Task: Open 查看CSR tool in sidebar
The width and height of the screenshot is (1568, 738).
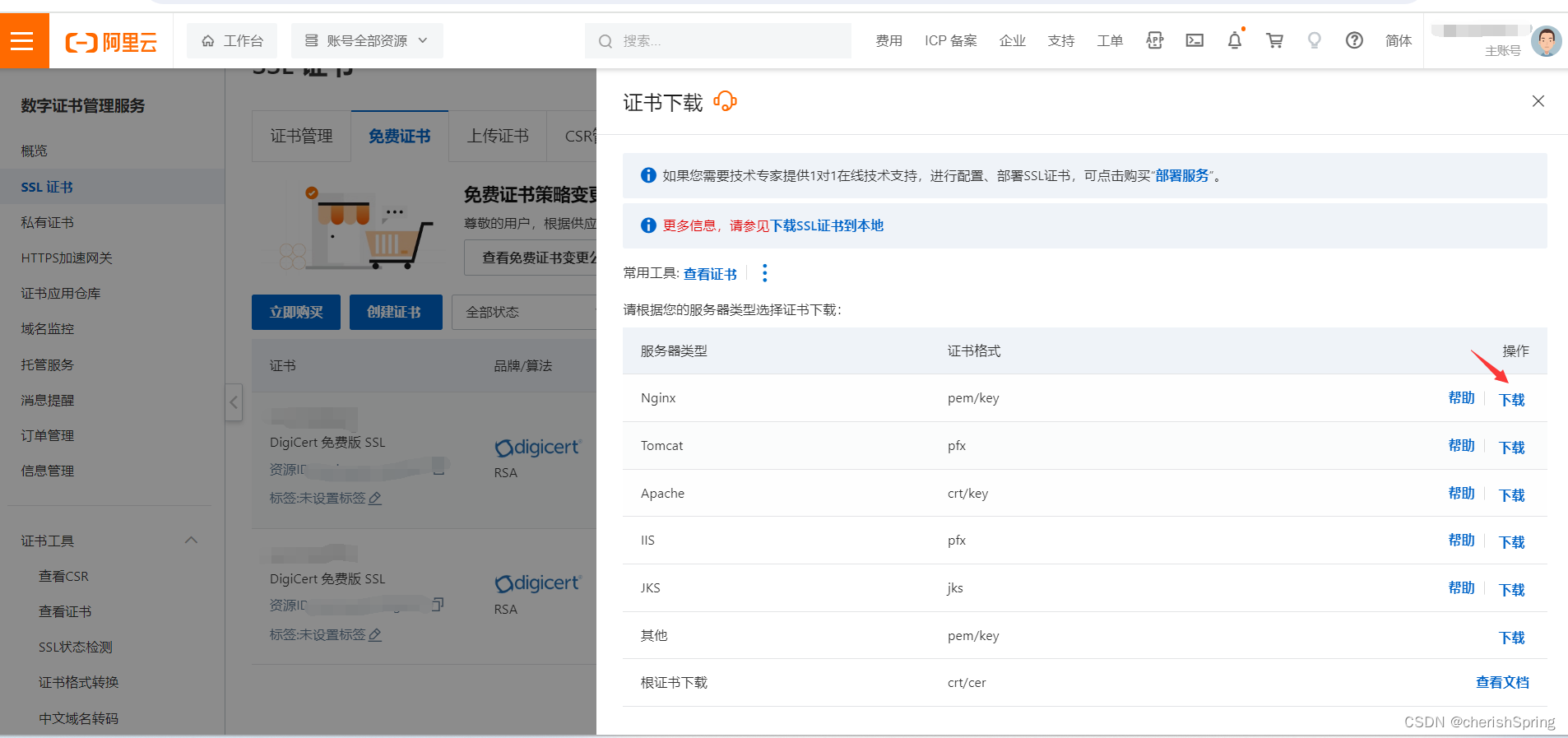Action: pos(63,576)
